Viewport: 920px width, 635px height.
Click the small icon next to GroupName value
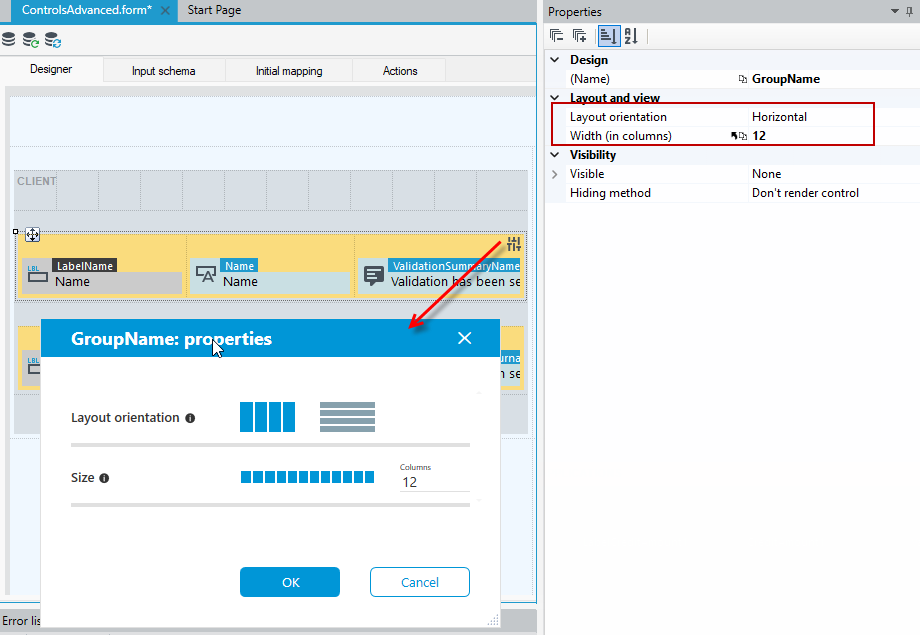tap(743, 79)
